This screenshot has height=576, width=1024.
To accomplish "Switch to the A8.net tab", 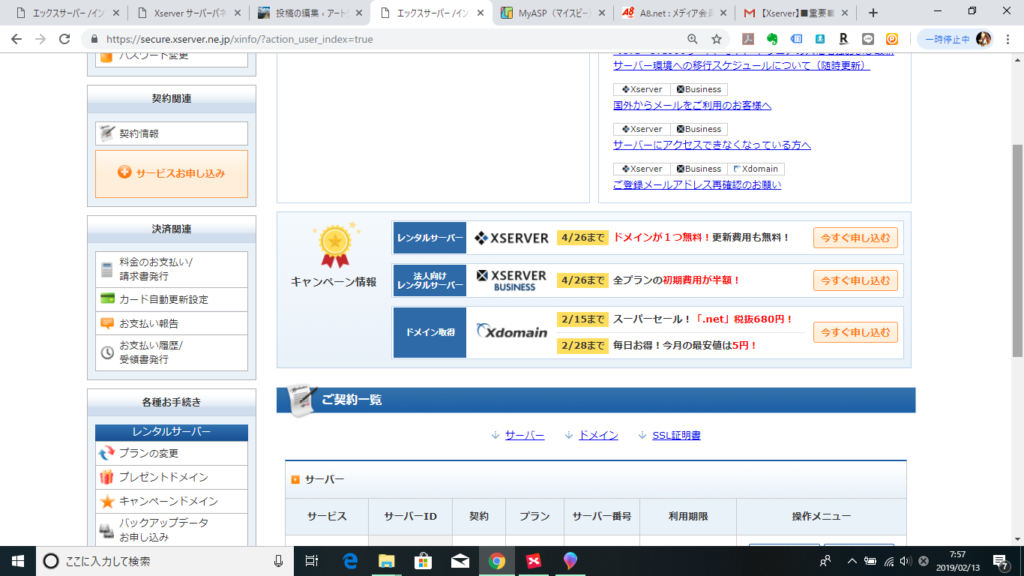I will [x=675, y=13].
